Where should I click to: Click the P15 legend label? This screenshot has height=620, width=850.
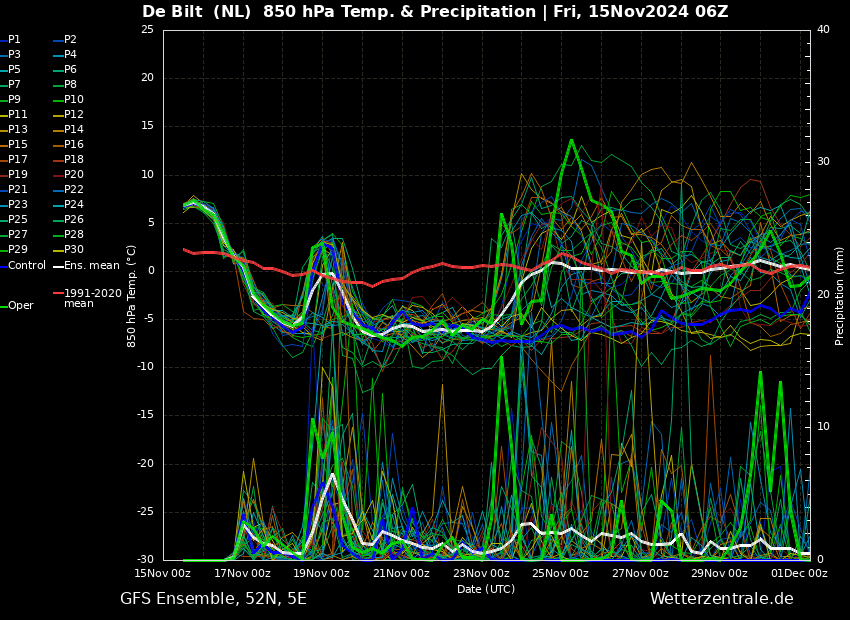click(18, 145)
